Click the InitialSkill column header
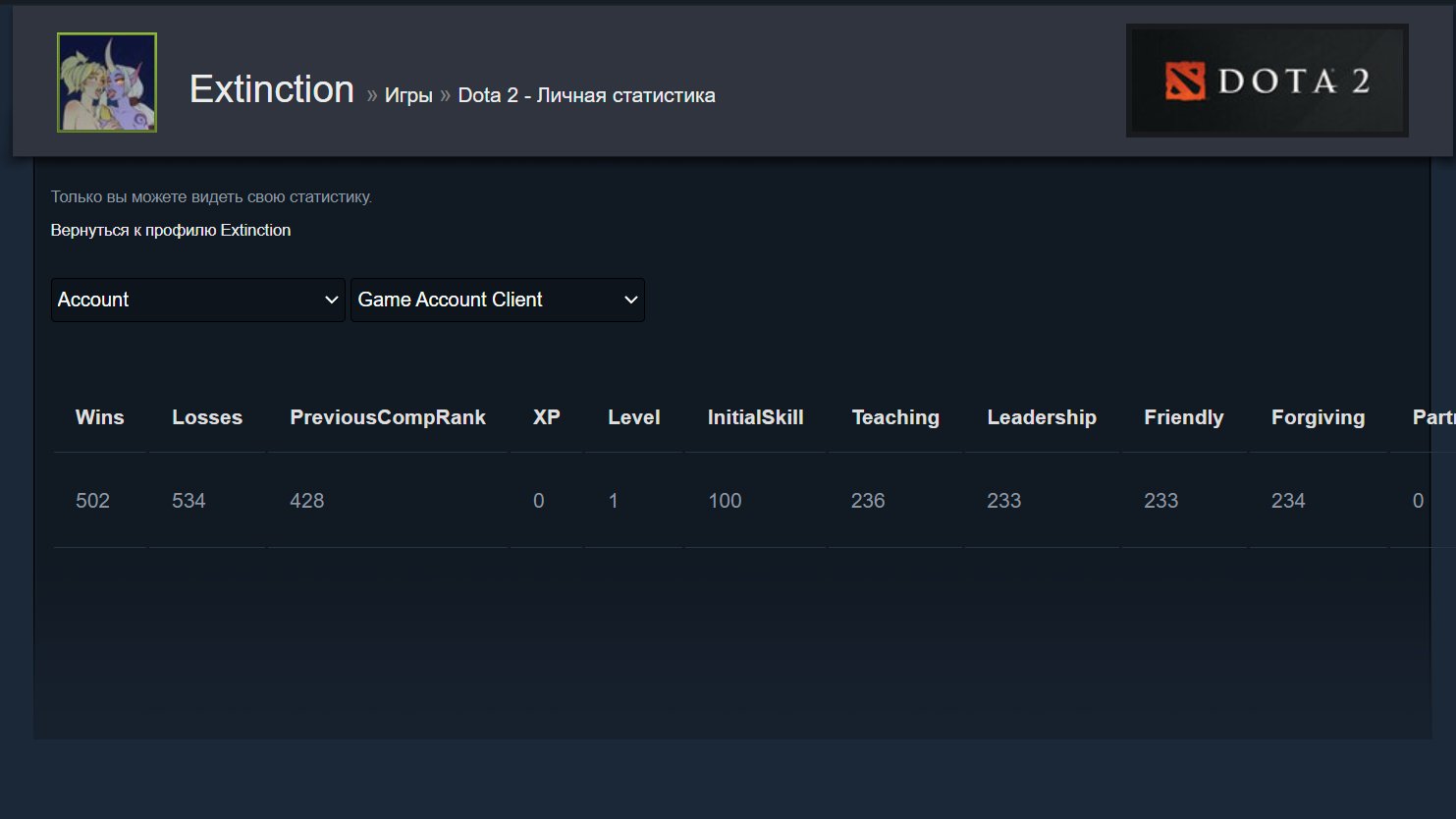This screenshot has height=819, width=1456. (x=756, y=417)
